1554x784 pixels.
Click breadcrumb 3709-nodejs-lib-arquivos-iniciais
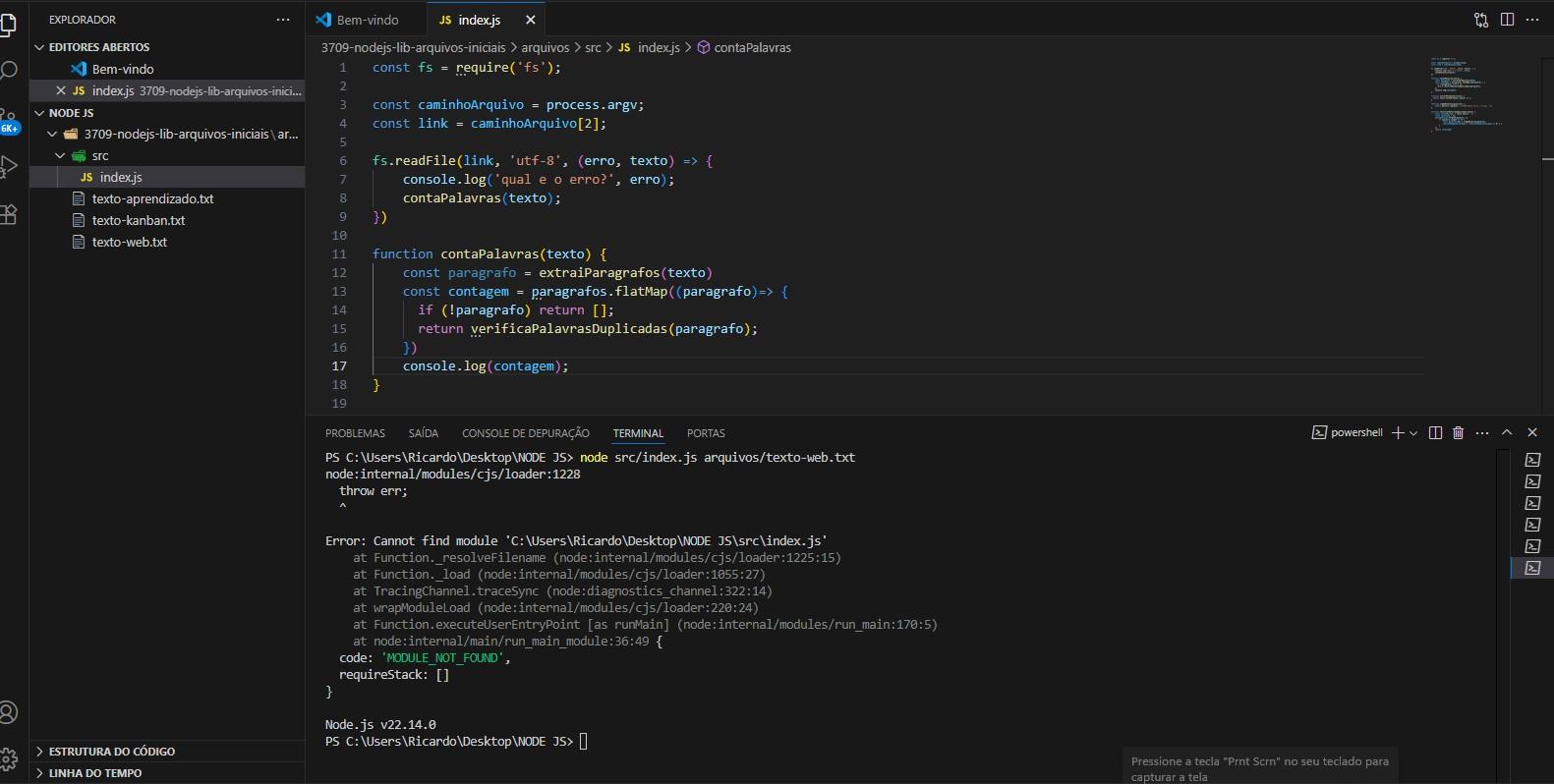pyautogui.click(x=413, y=47)
